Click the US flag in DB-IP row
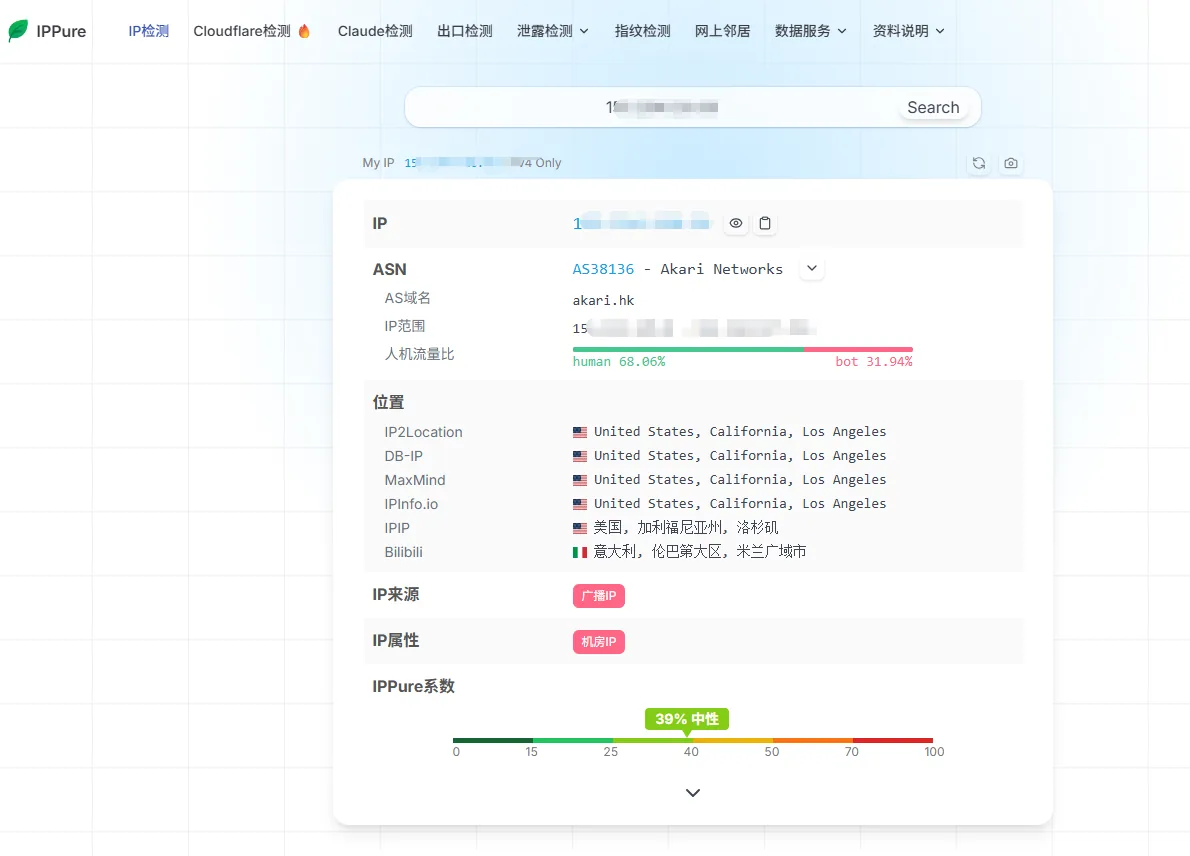This screenshot has width=1190, height=856. click(x=580, y=456)
